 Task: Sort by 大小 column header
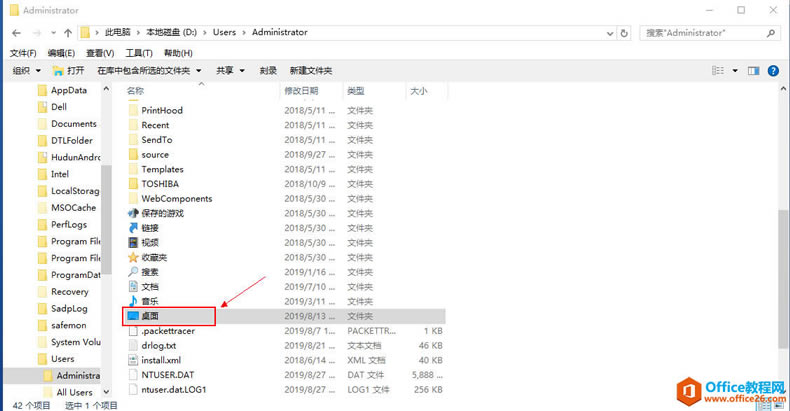click(x=419, y=91)
